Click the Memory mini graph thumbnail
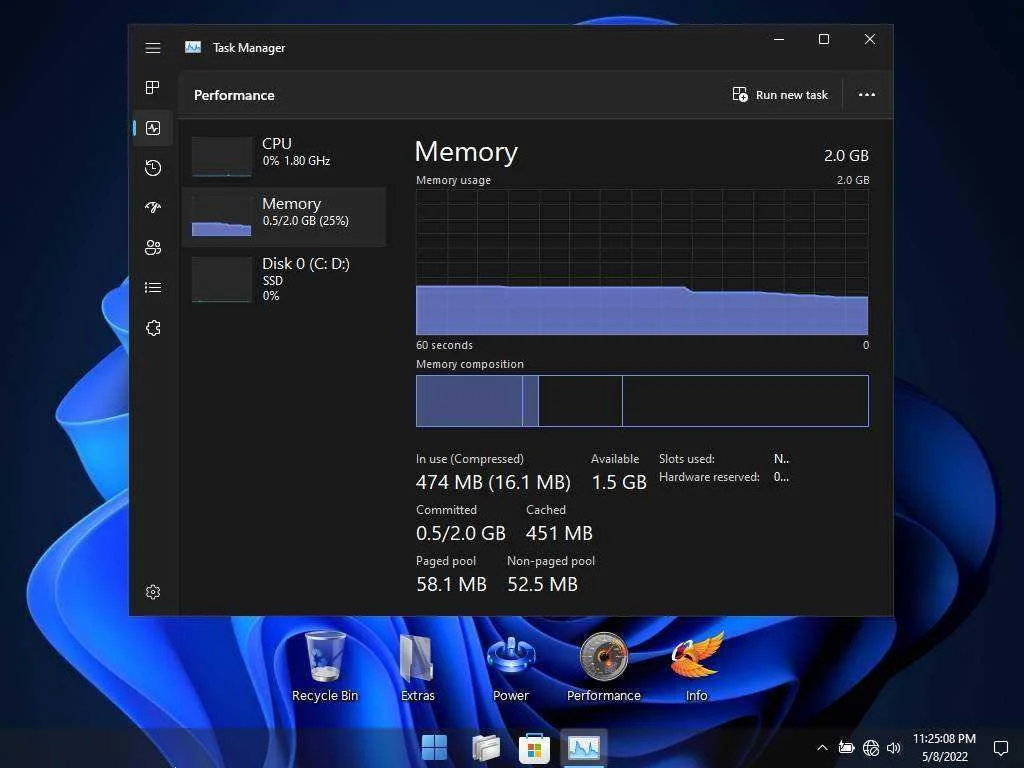The width and height of the screenshot is (1024, 768). (222, 216)
